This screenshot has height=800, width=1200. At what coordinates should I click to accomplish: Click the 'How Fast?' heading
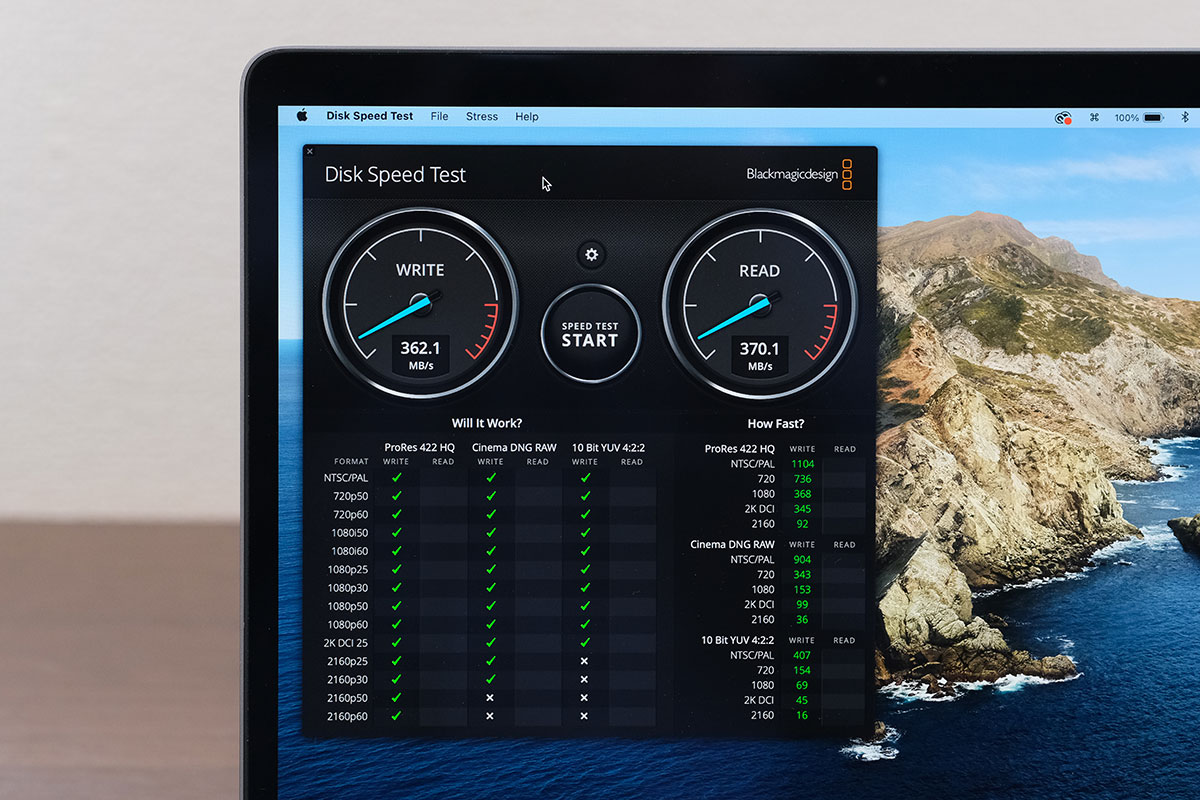click(x=776, y=423)
